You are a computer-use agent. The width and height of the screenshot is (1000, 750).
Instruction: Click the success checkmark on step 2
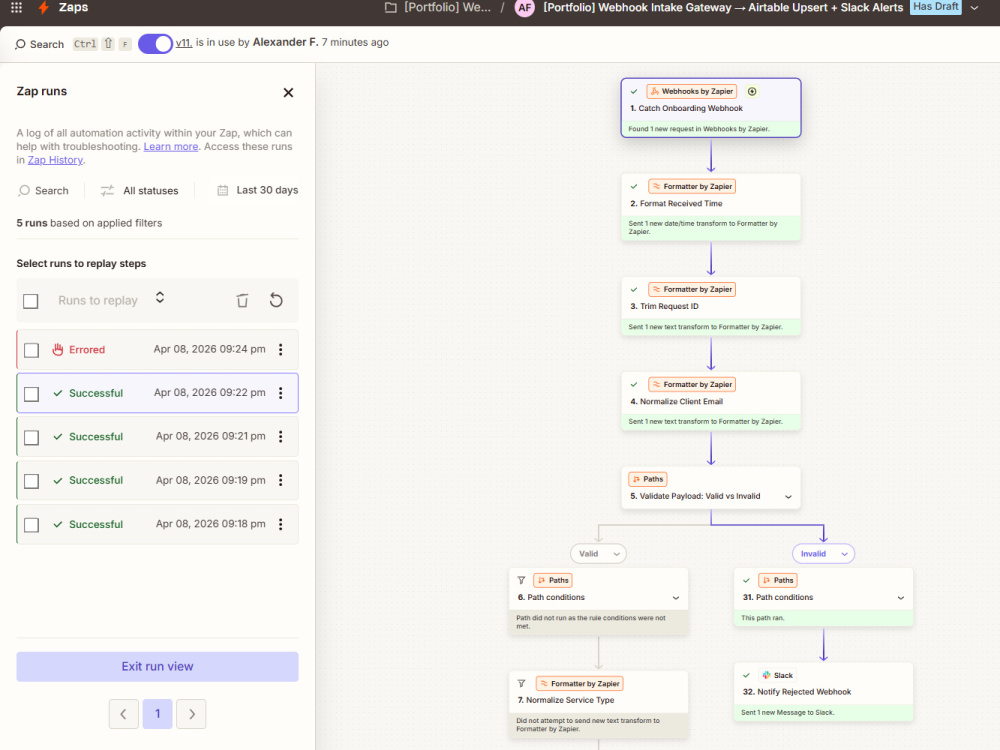tap(634, 186)
